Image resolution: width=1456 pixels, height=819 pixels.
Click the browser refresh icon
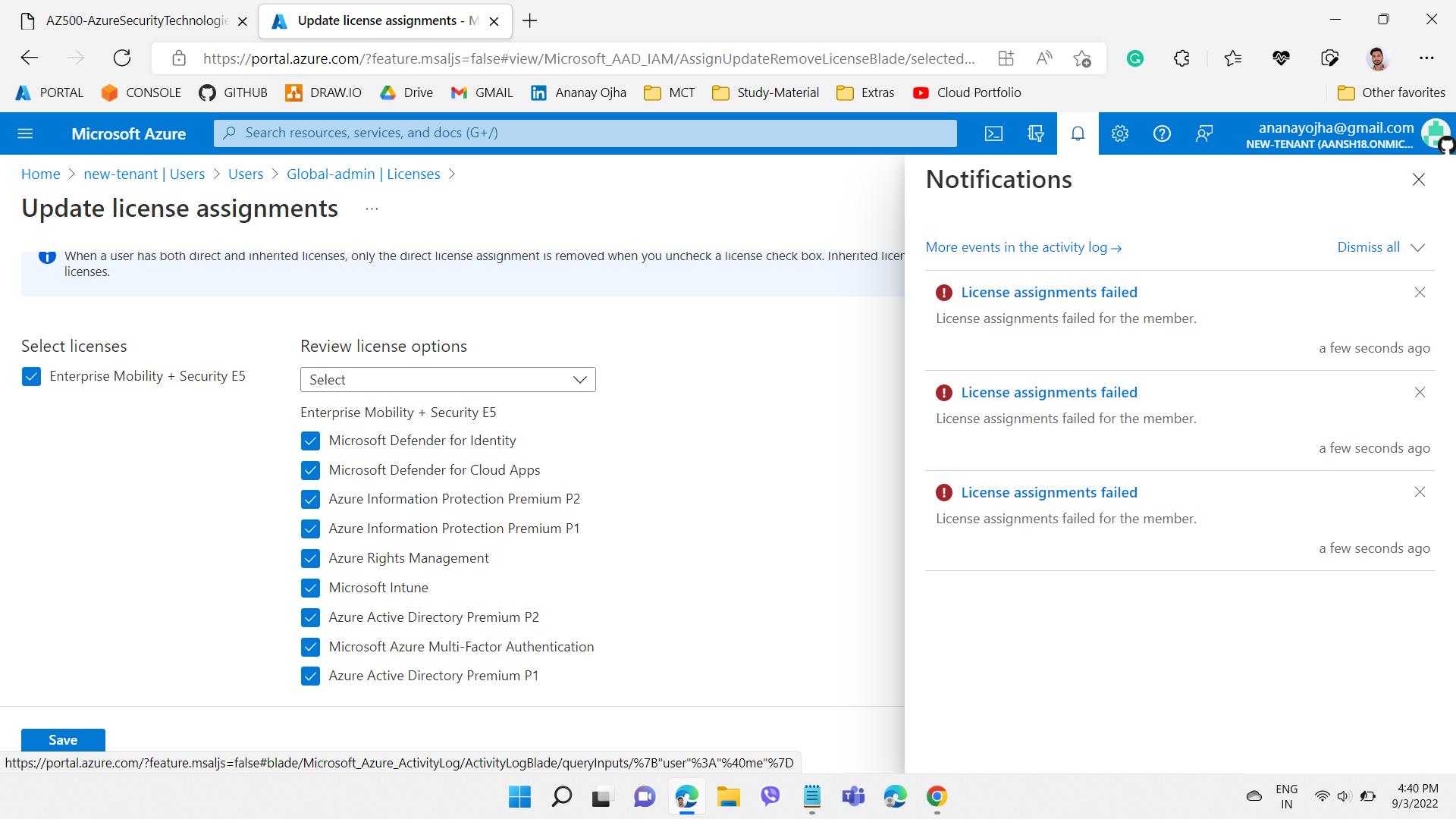pyautogui.click(x=122, y=58)
